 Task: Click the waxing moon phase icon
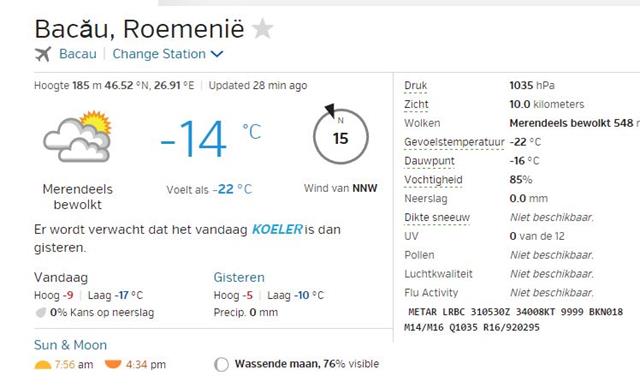pos(221,364)
